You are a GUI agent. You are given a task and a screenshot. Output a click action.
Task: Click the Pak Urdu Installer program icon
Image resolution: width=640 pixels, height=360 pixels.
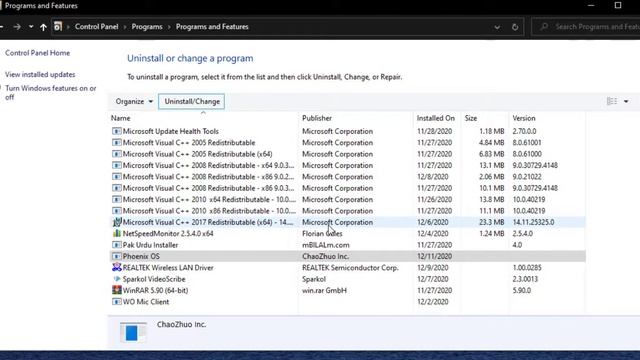(117, 245)
